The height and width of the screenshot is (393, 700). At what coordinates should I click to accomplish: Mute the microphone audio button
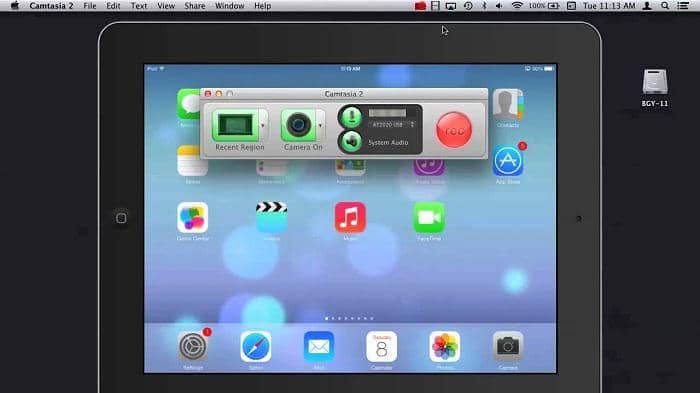click(351, 117)
